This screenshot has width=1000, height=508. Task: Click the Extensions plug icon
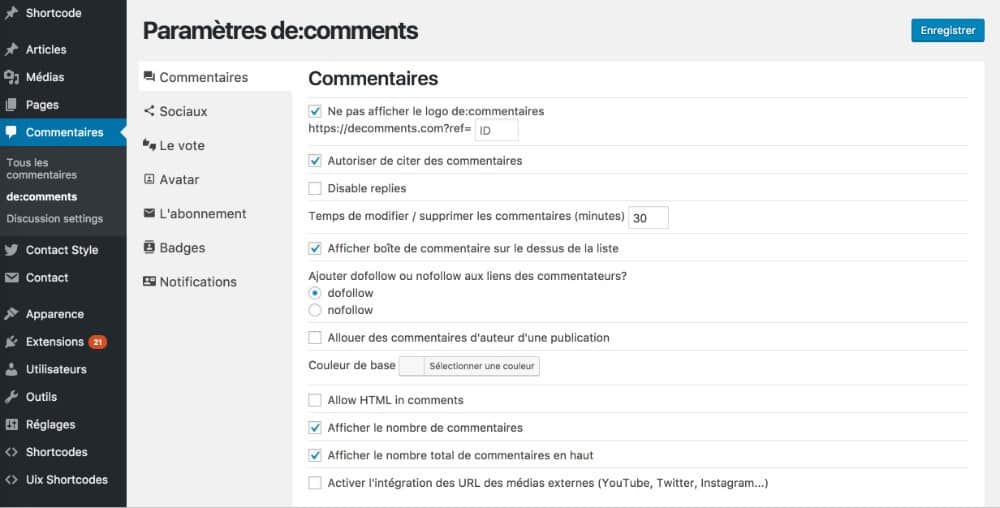(11, 342)
